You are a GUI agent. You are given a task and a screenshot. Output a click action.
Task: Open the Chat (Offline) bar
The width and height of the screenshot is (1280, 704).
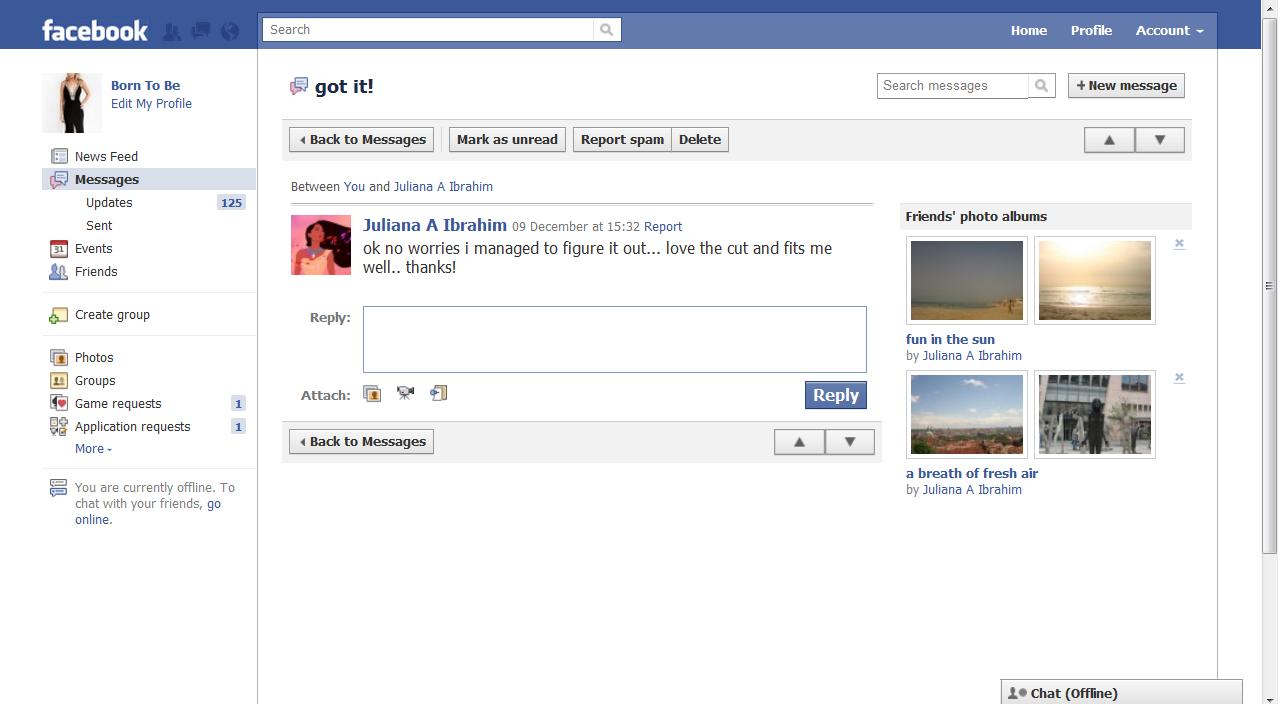coord(1121,693)
